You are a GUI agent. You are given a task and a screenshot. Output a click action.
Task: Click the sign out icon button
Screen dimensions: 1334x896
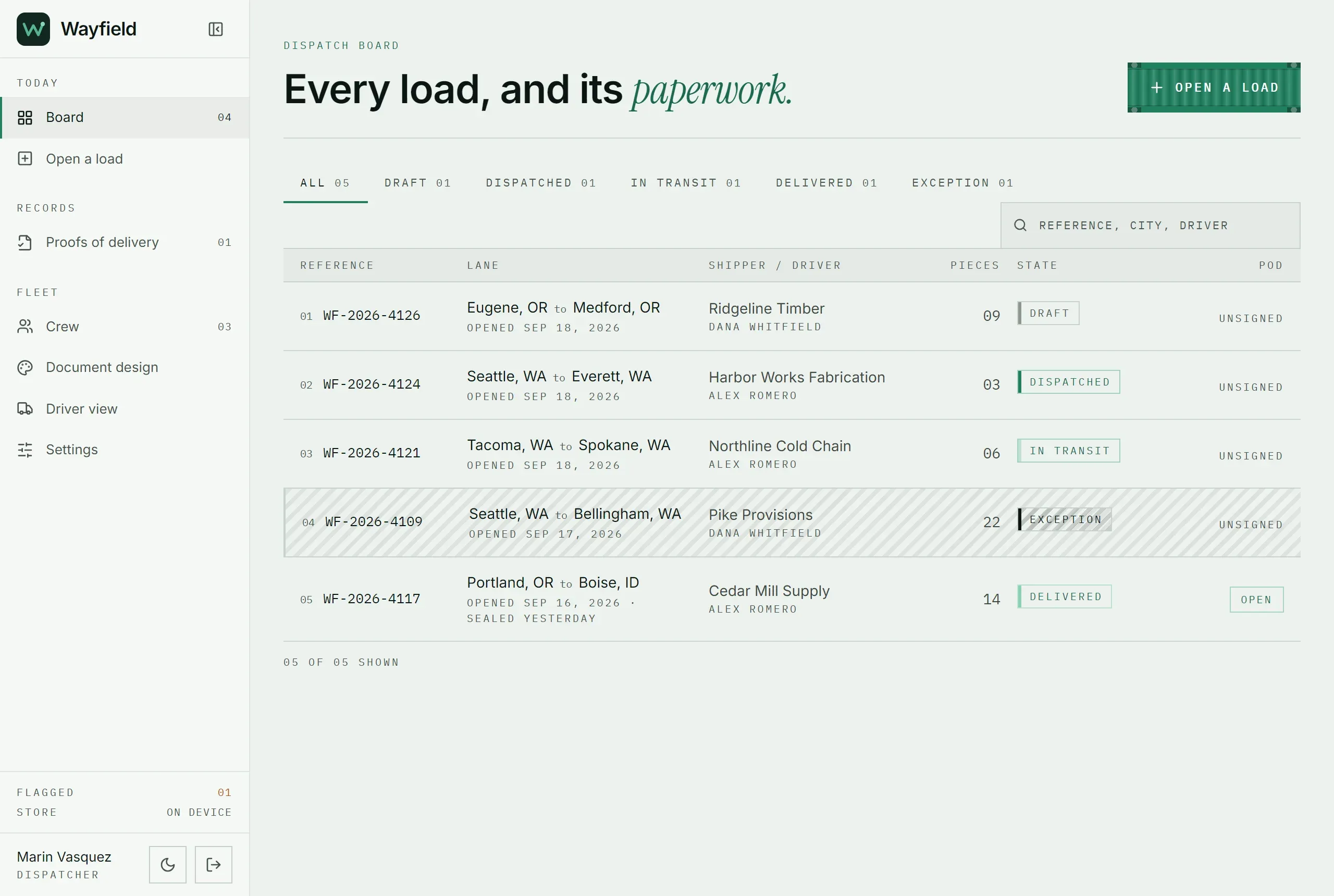point(213,865)
